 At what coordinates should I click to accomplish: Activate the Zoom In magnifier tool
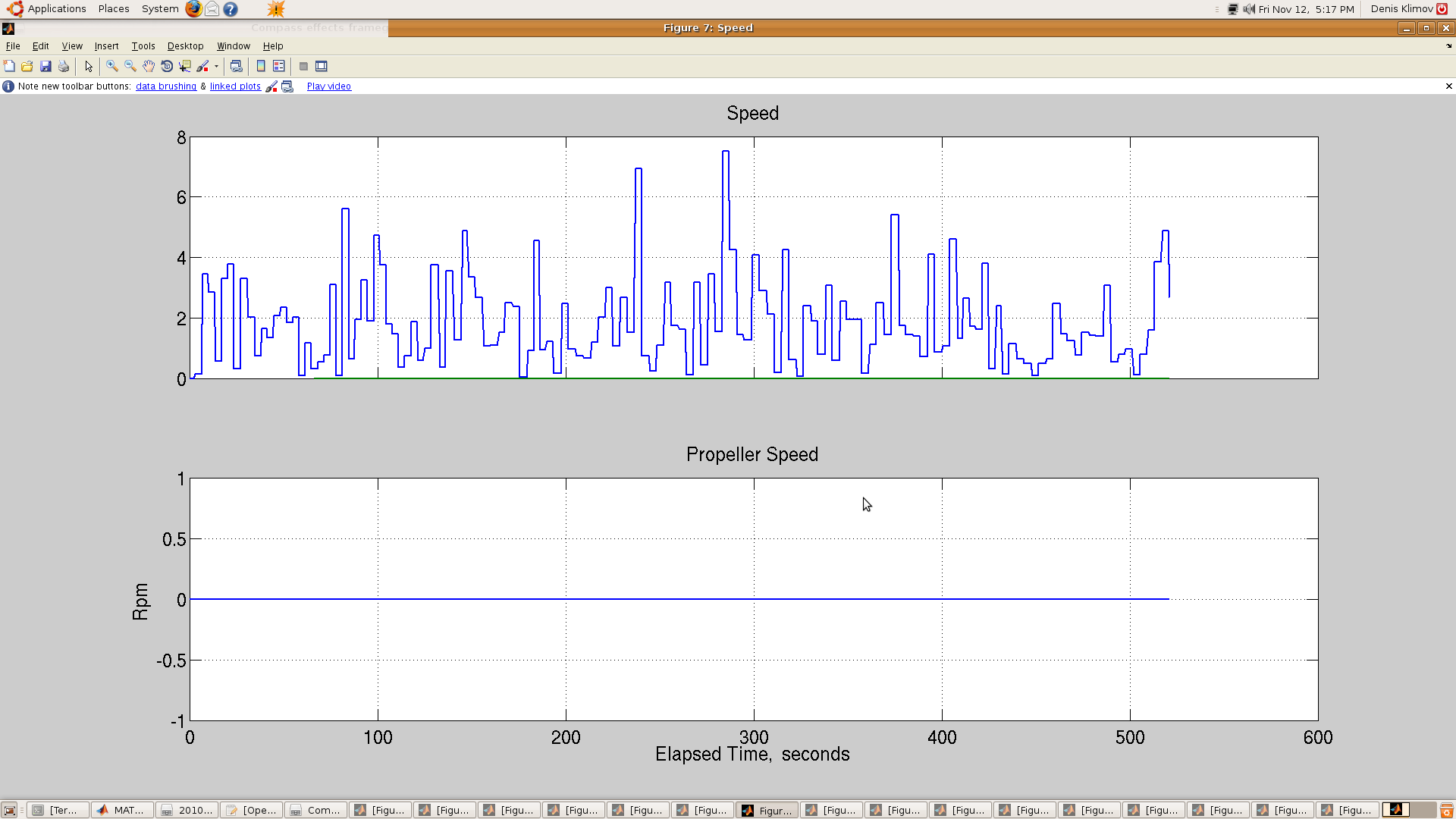pos(112,67)
